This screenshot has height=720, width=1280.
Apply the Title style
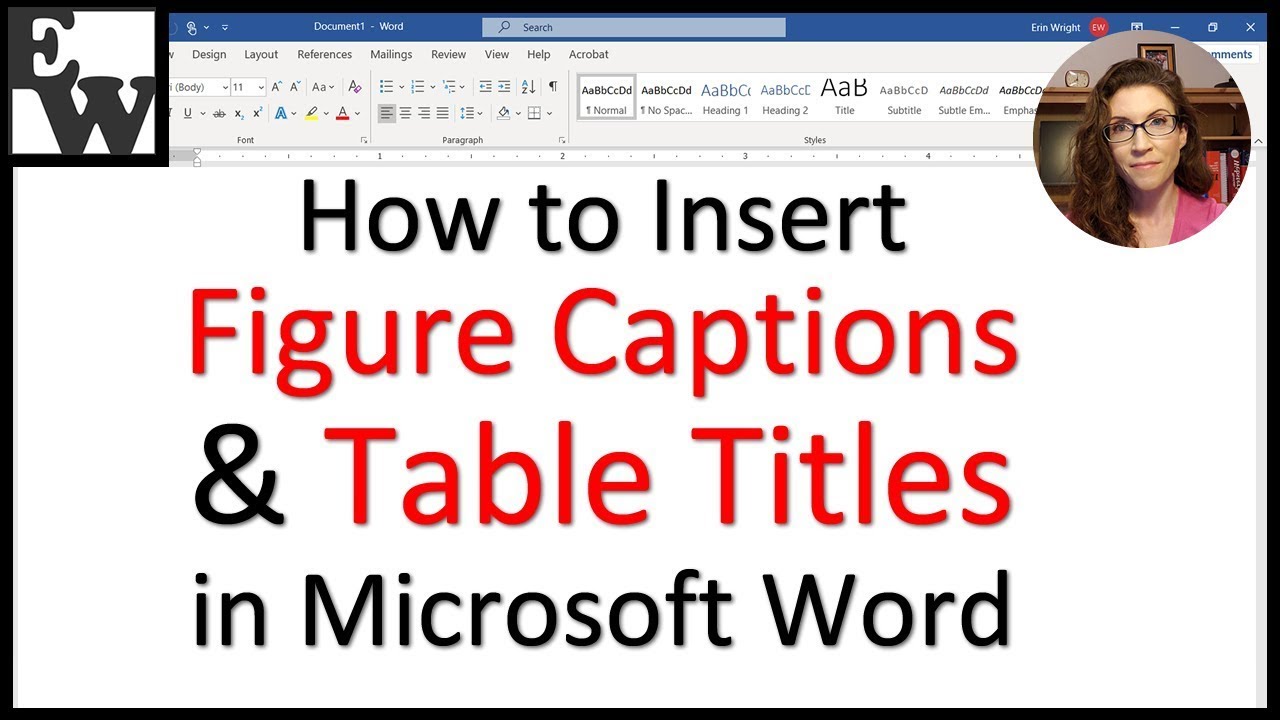point(845,97)
